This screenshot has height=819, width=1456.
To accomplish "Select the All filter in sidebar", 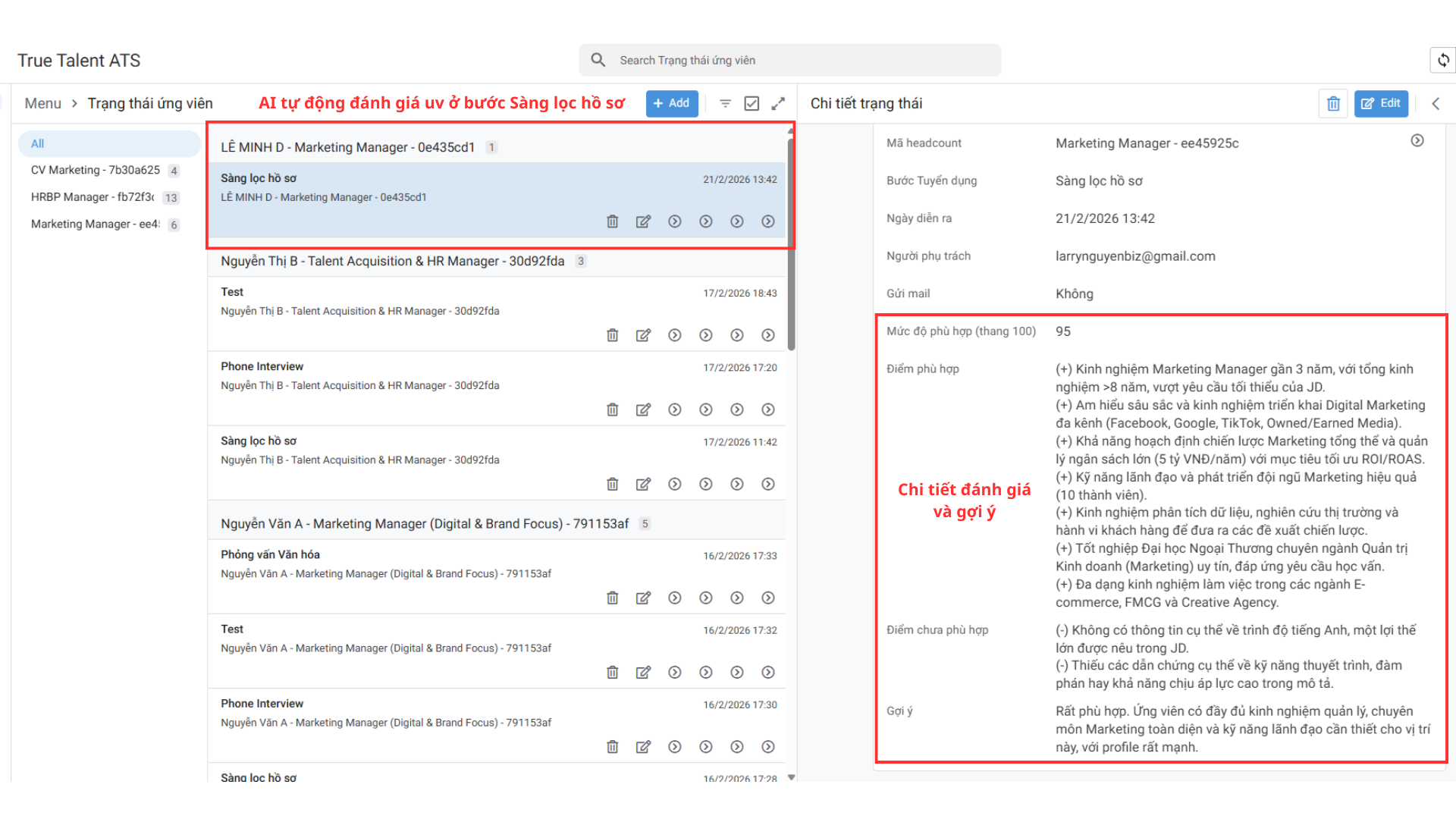I will click(x=38, y=143).
